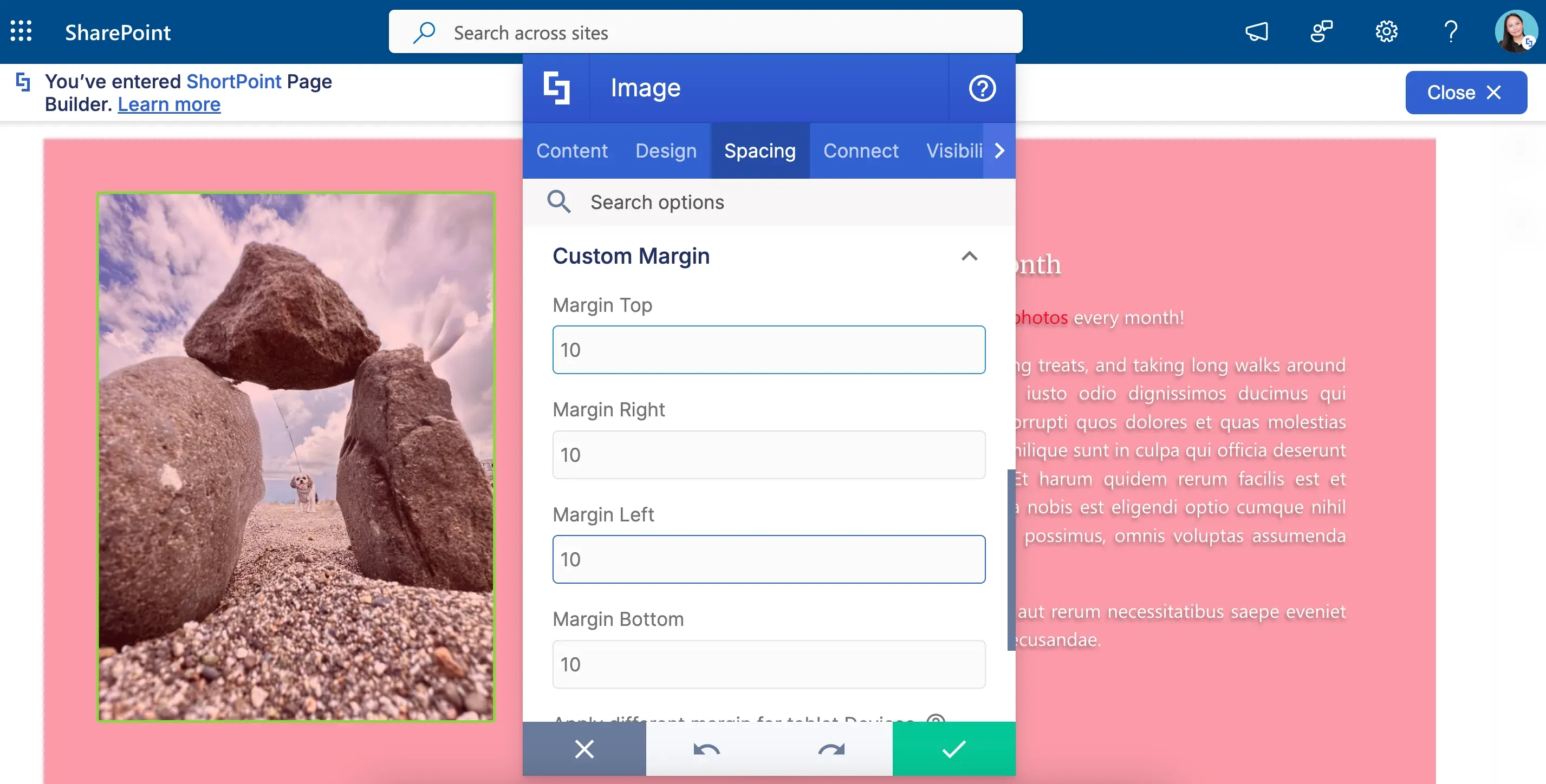
Task: Click the Margin Right input field
Action: click(769, 455)
